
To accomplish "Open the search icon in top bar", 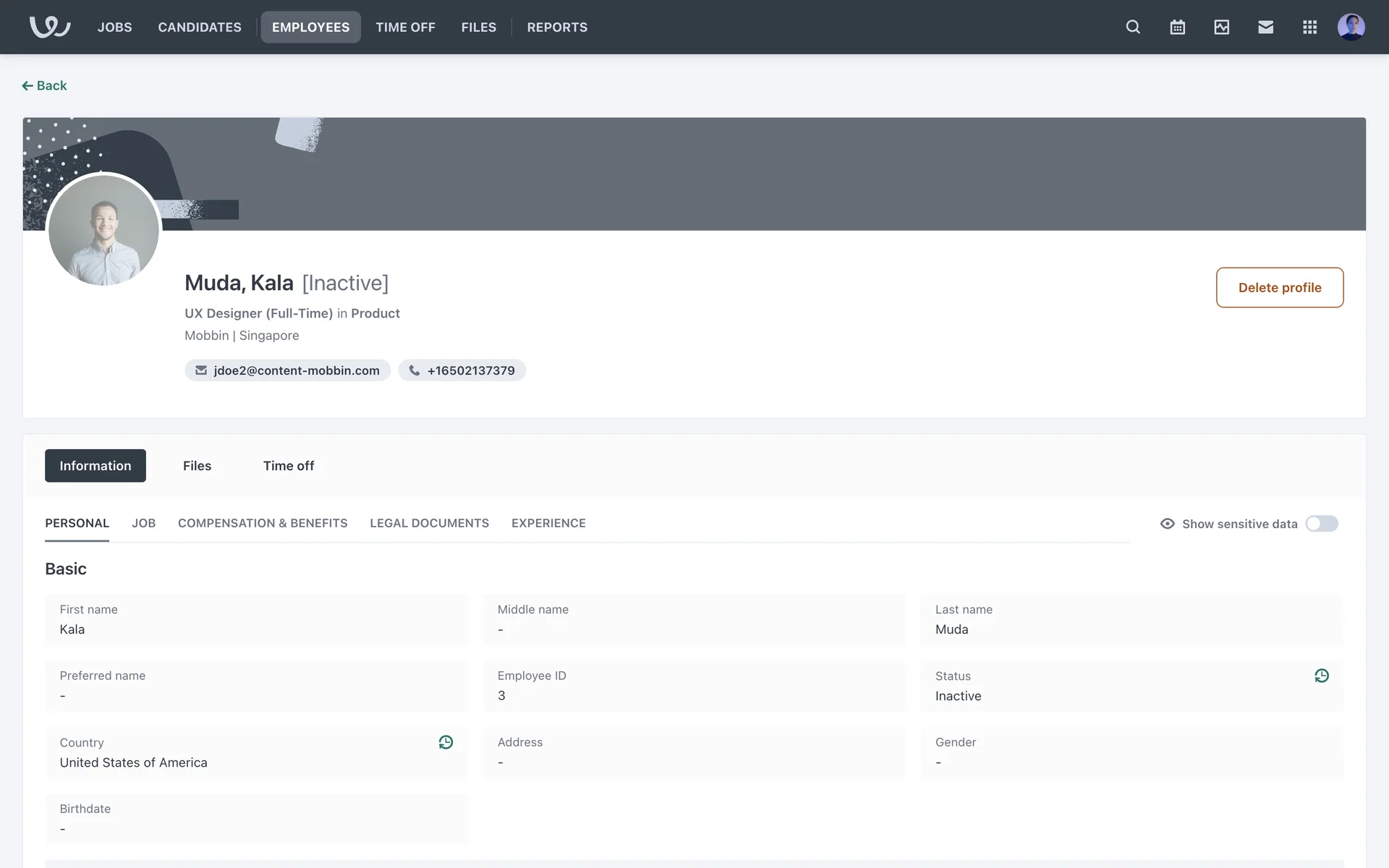I will click(x=1133, y=27).
